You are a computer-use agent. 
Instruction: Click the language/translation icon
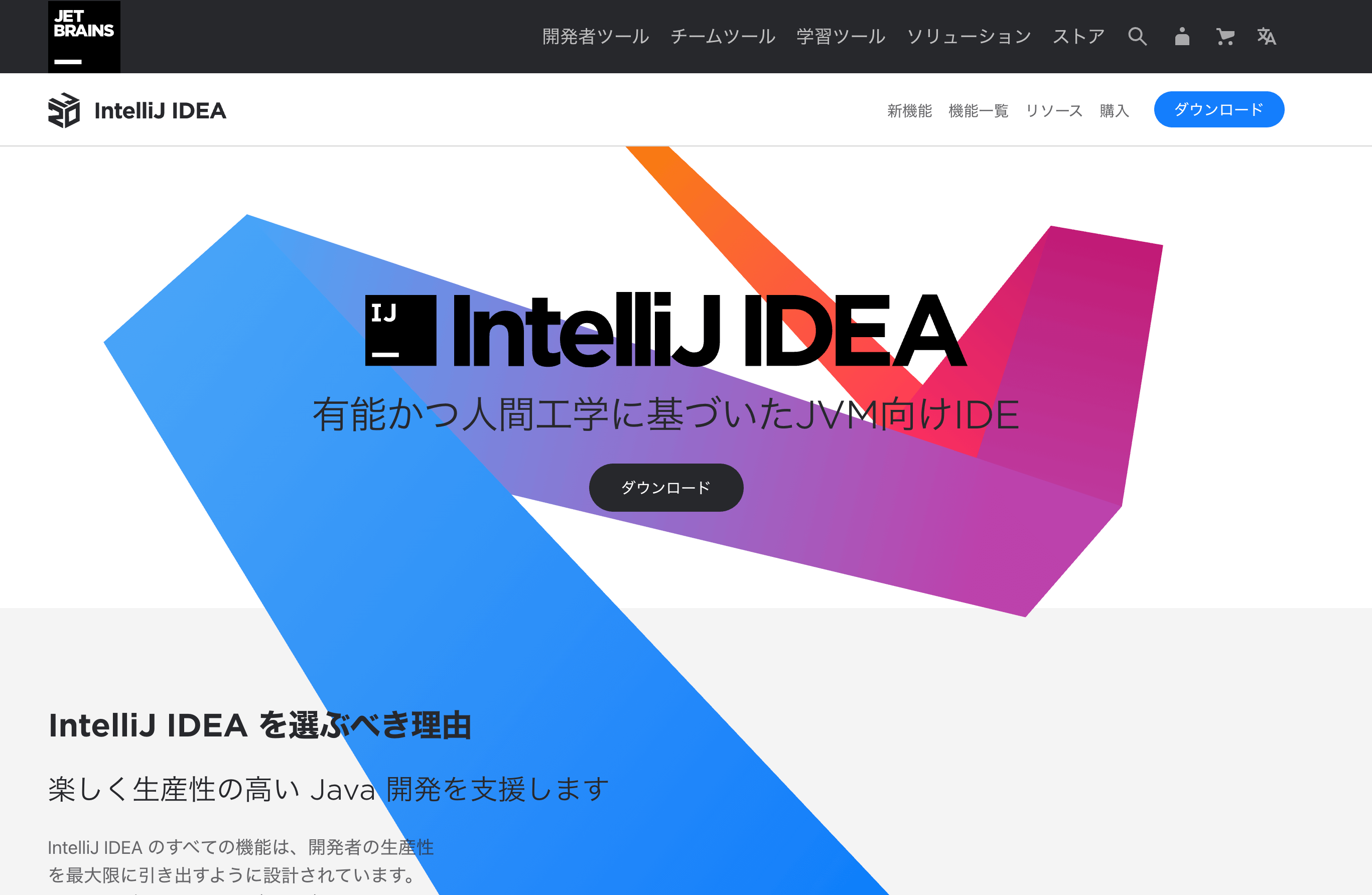point(1264,37)
